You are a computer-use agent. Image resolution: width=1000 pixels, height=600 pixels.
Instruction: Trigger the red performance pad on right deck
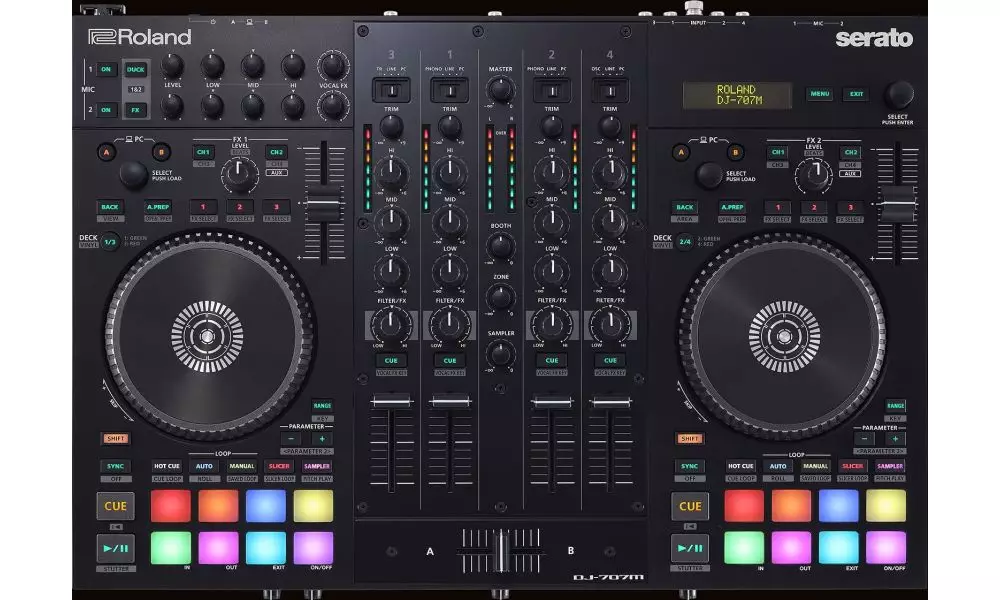[744, 506]
